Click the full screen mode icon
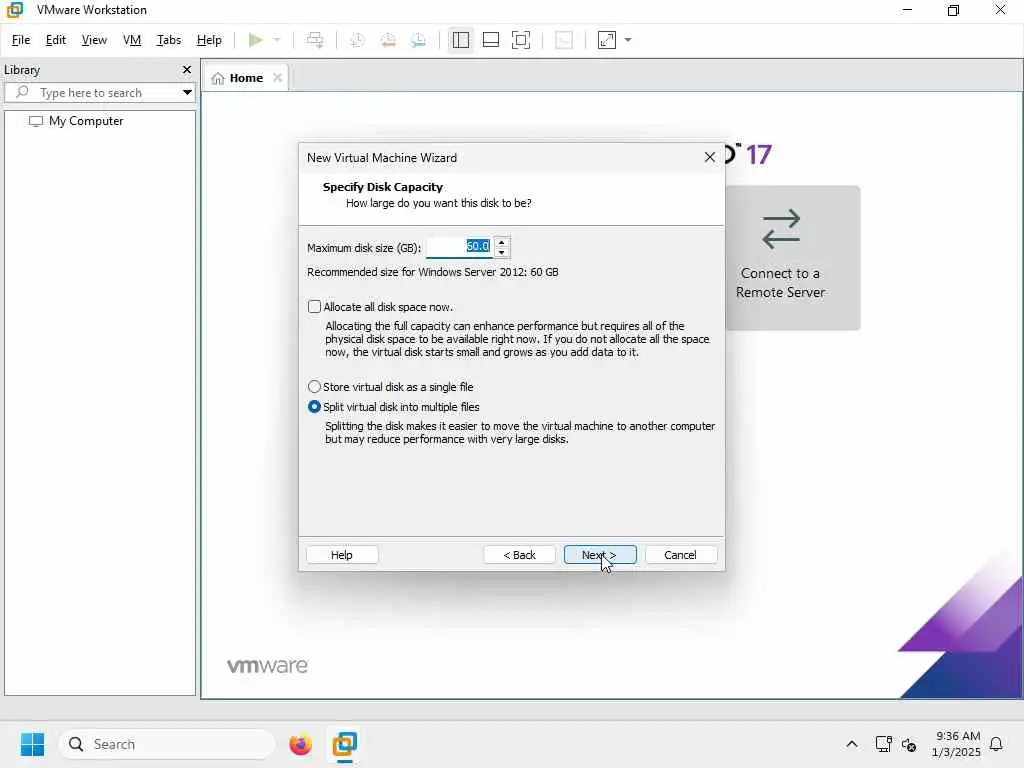This screenshot has width=1024, height=768. (520, 40)
